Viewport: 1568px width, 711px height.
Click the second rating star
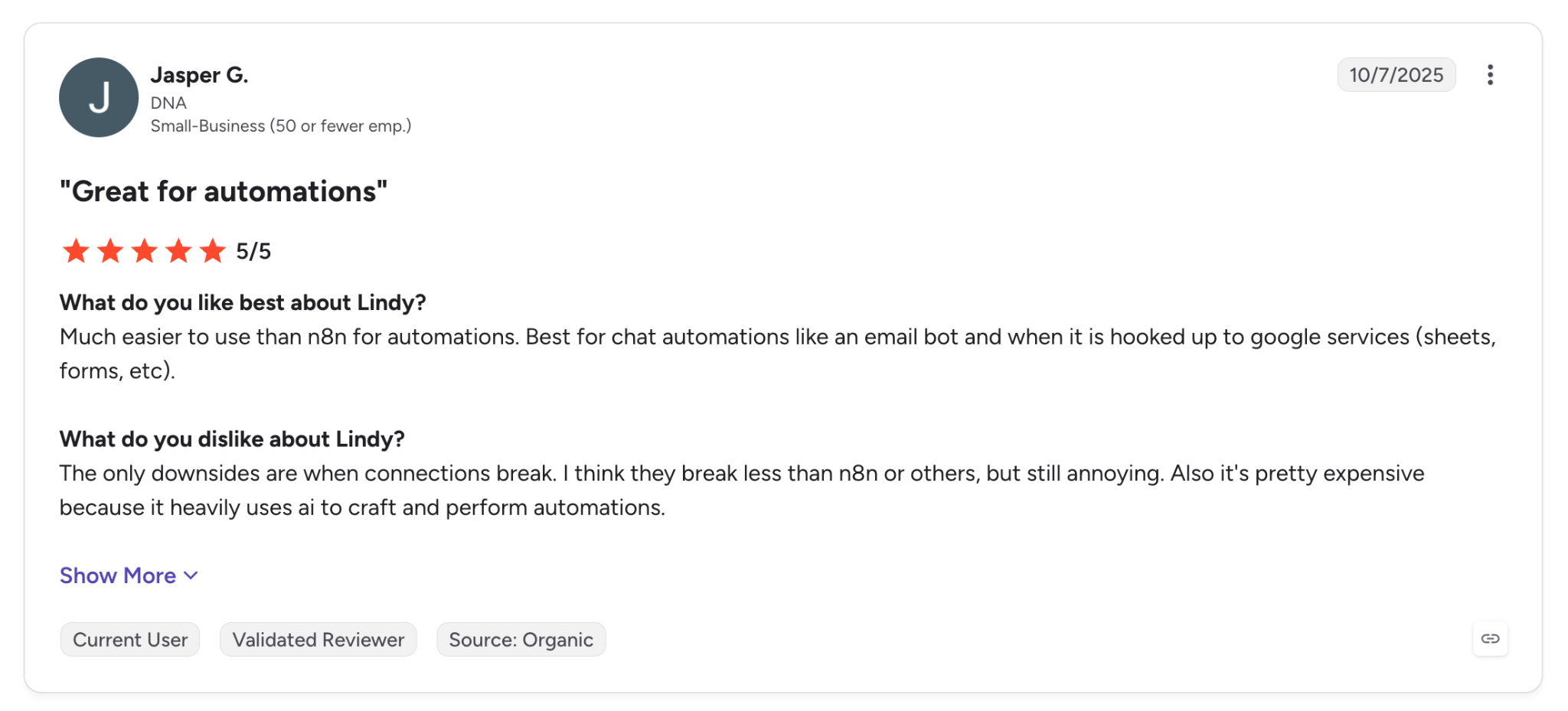click(110, 251)
